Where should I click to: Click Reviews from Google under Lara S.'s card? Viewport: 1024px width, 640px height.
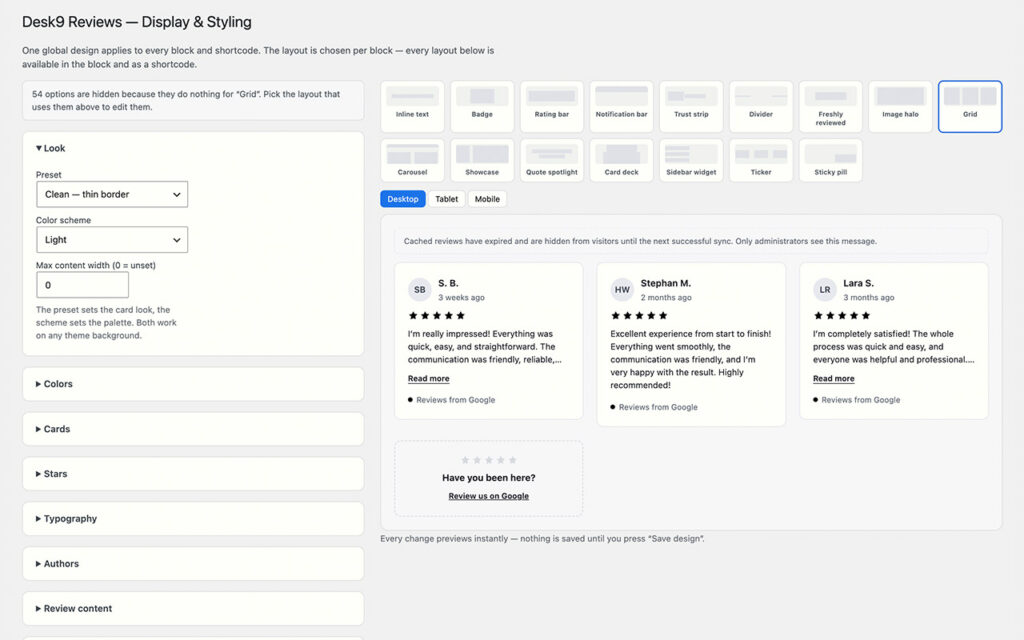click(861, 400)
